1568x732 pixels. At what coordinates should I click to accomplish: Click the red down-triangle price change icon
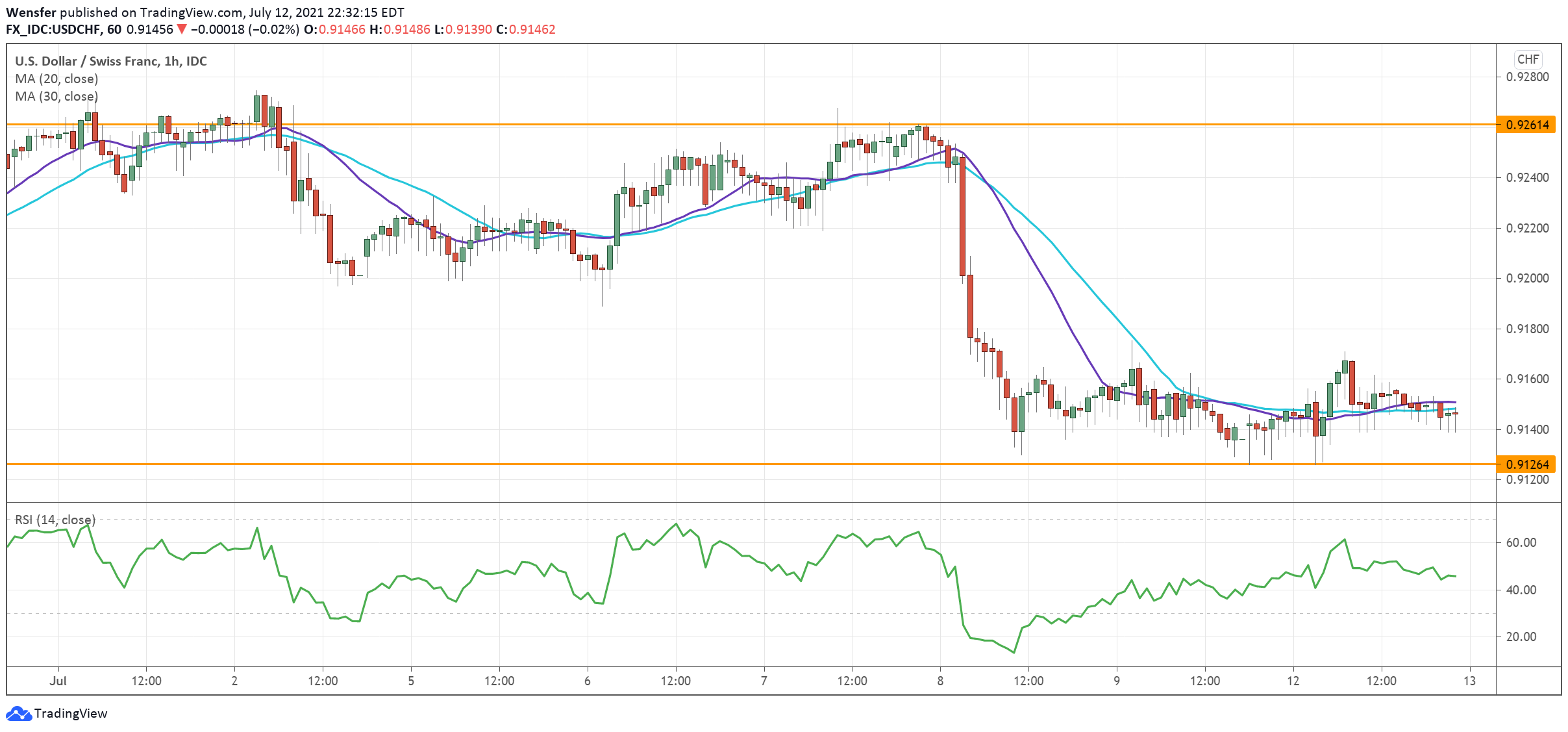pos(182,29)
